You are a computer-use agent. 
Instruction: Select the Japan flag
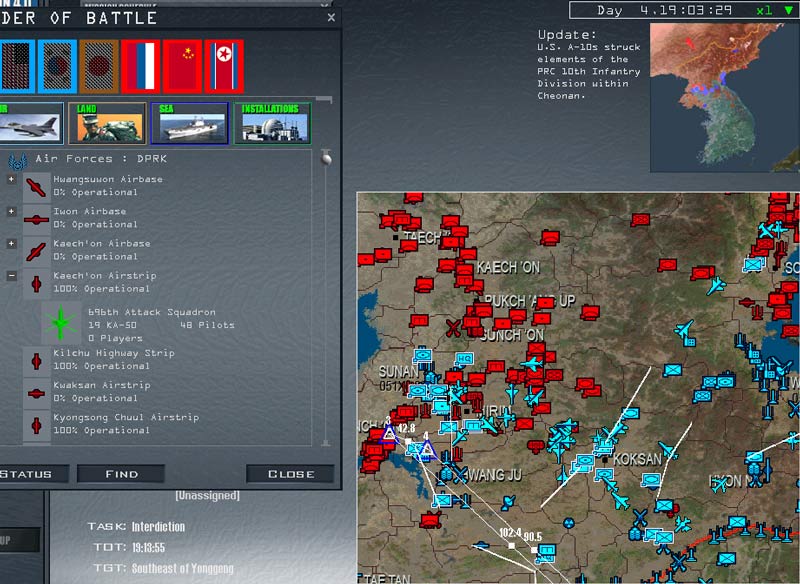99,66
